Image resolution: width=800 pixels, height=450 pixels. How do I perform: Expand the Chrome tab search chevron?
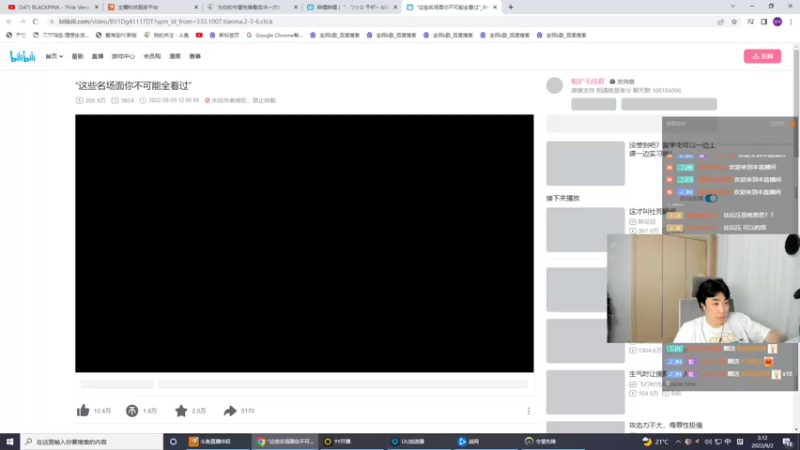point(733,7)
